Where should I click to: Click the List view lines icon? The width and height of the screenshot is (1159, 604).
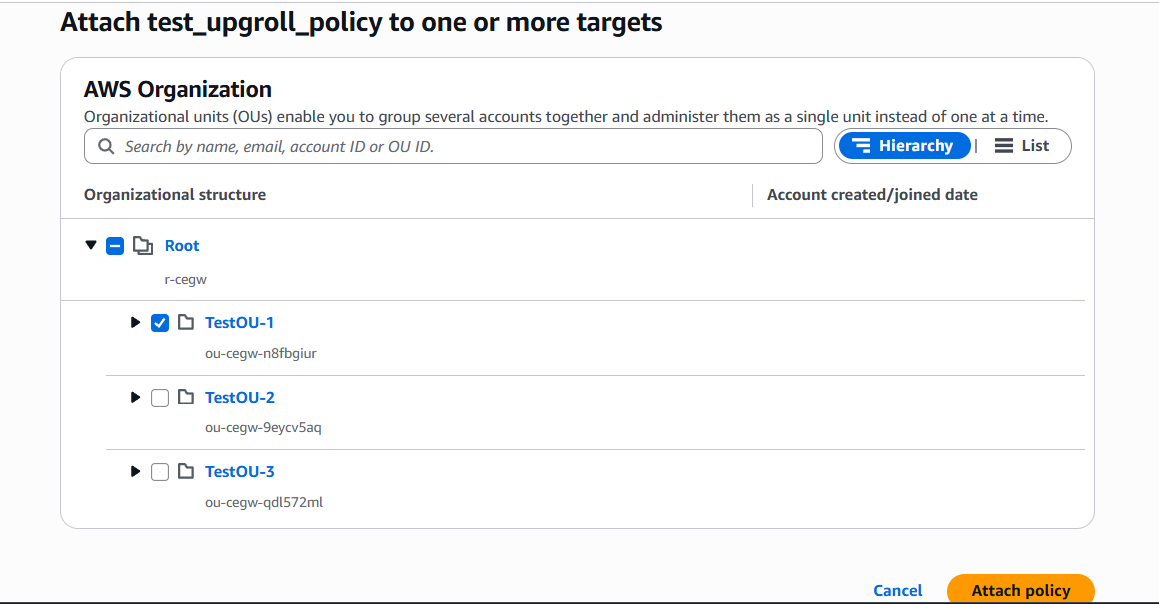click(1004, 146)
